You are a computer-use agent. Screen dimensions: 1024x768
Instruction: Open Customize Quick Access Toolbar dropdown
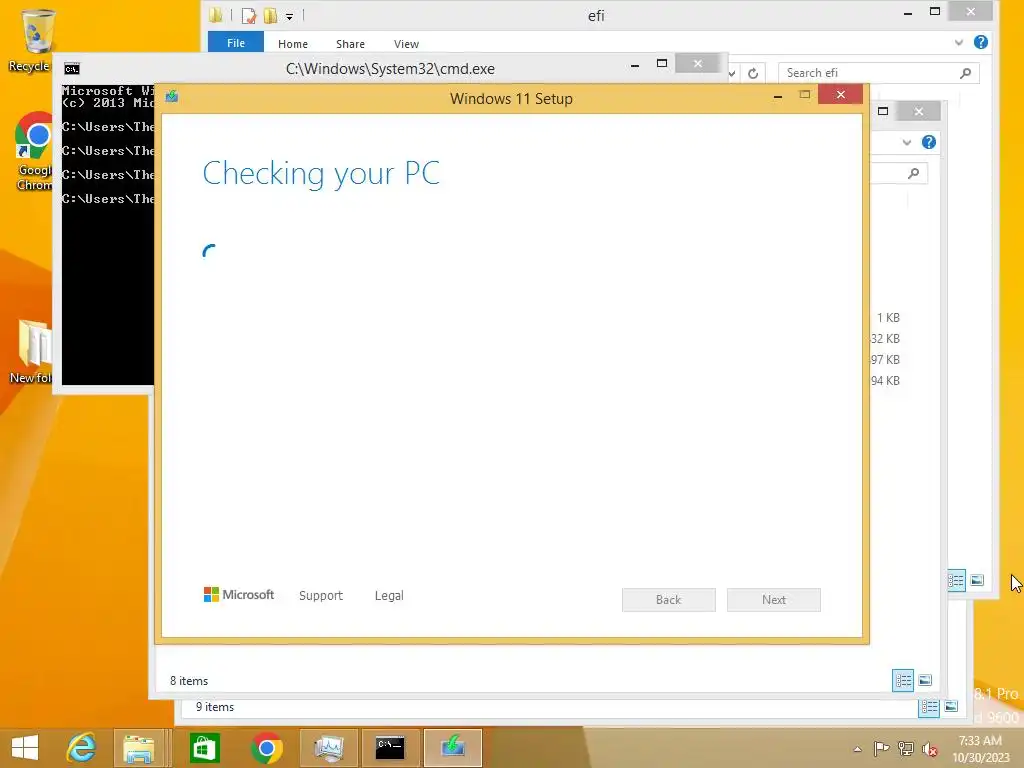pyautogui.click(x=289, y=16)
